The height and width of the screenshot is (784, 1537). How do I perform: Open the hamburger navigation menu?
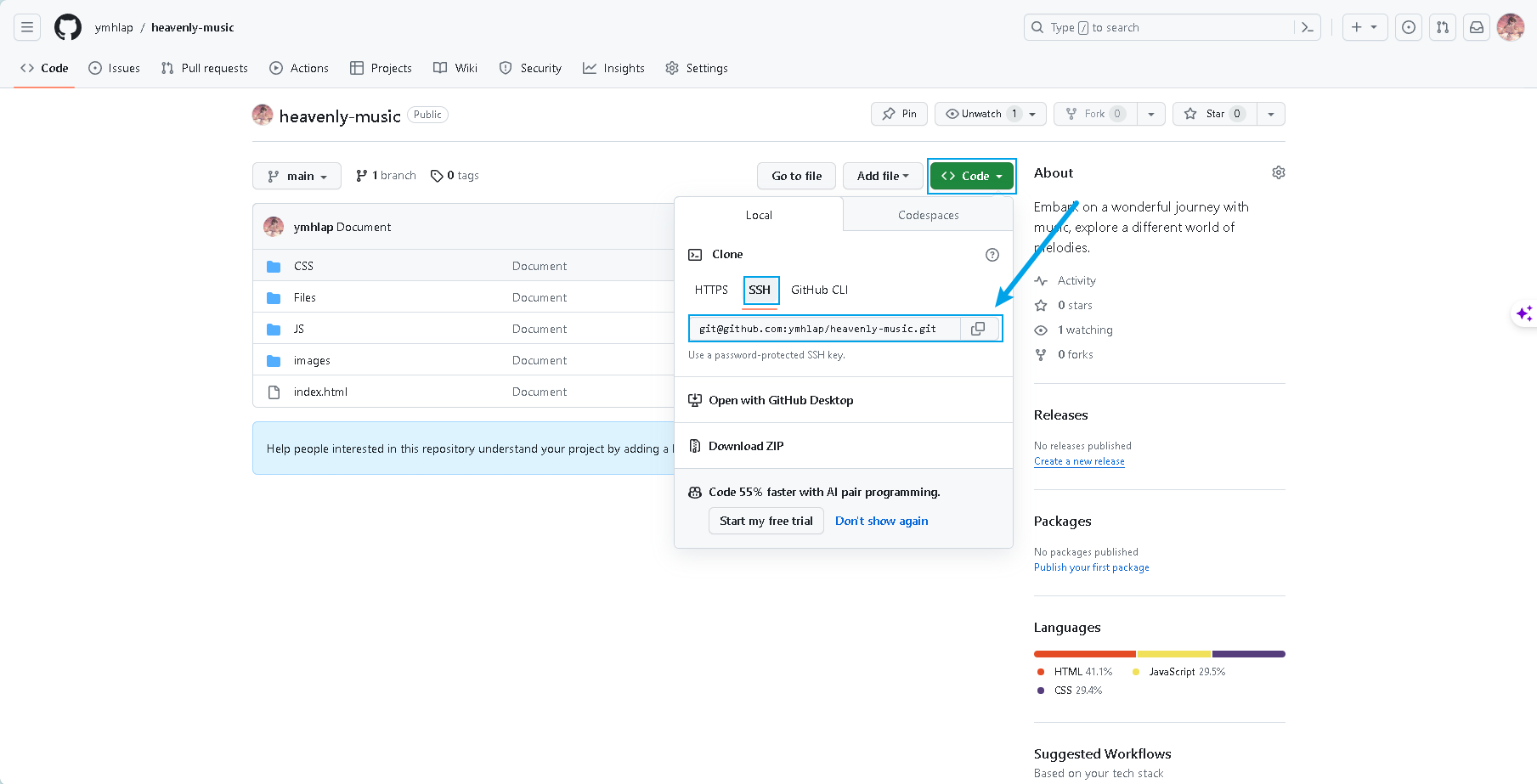click(27, 27)
